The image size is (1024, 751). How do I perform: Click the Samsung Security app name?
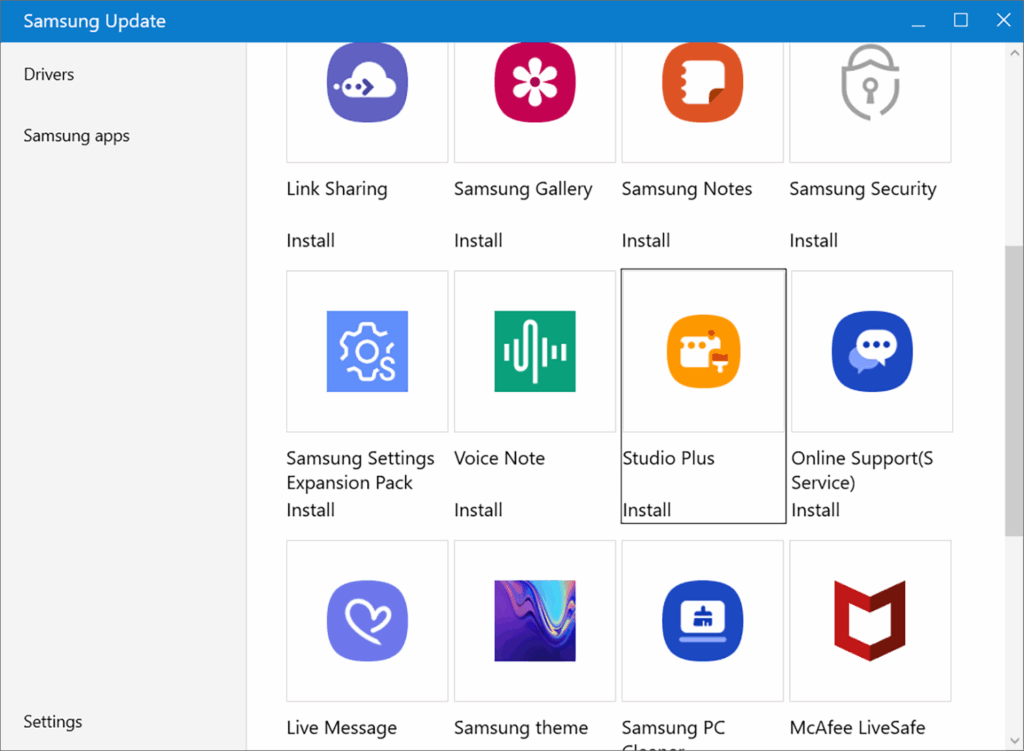[863, 189]
